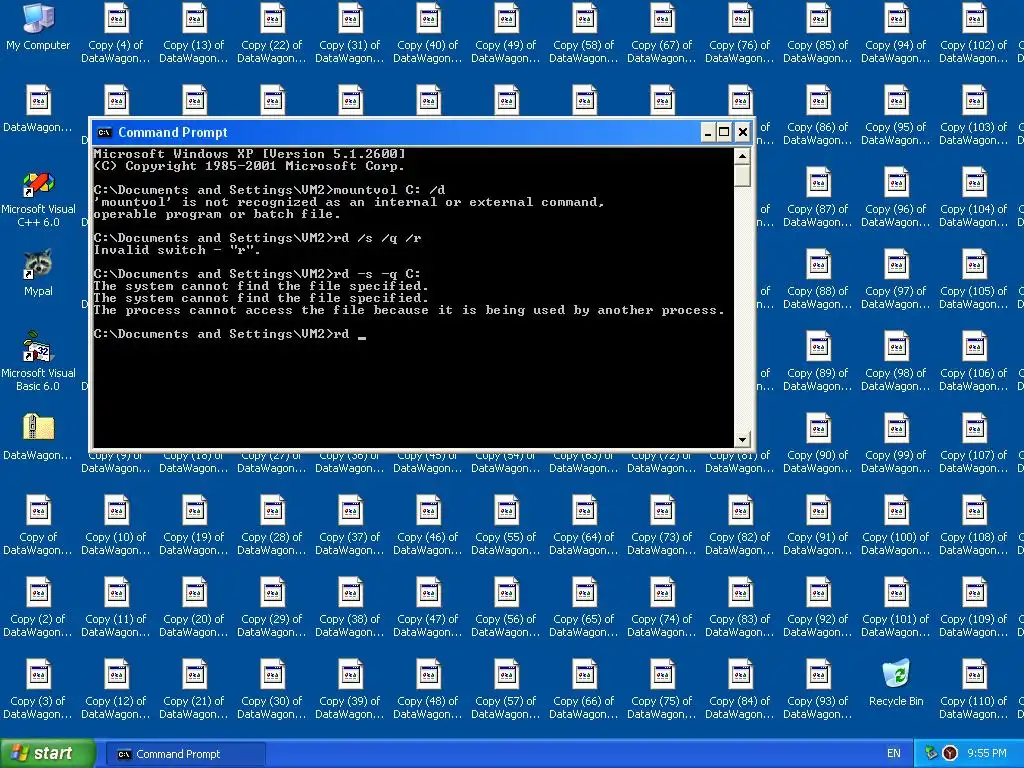Select the Copy (31) of DataWagon file

pyautogui.click(x=350, y=33)
